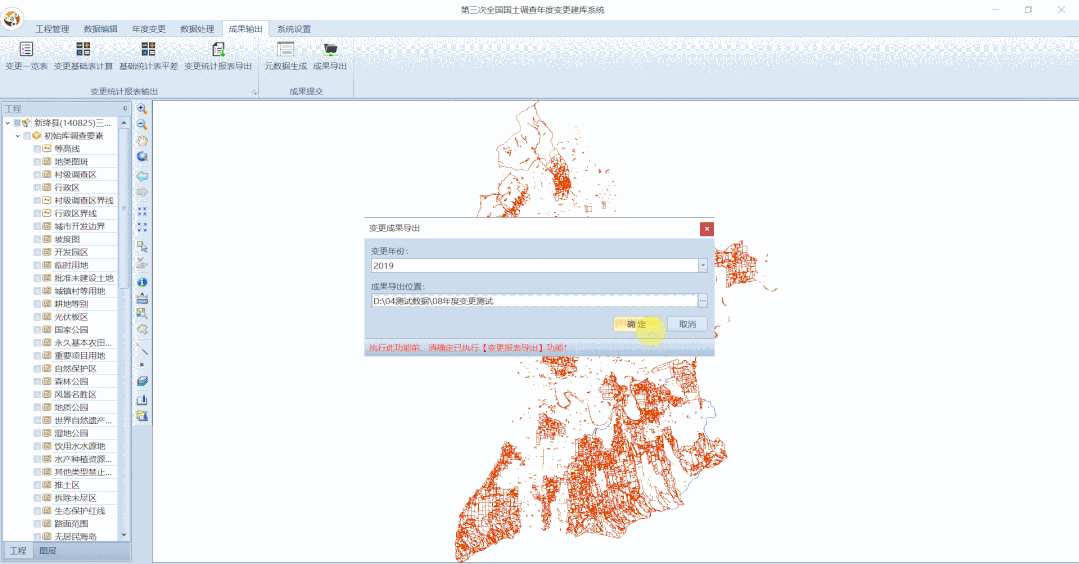The width and height of the screenshot is (1079, 564).
Task: Activate the pan hand tool
Action: click(142, 141)
